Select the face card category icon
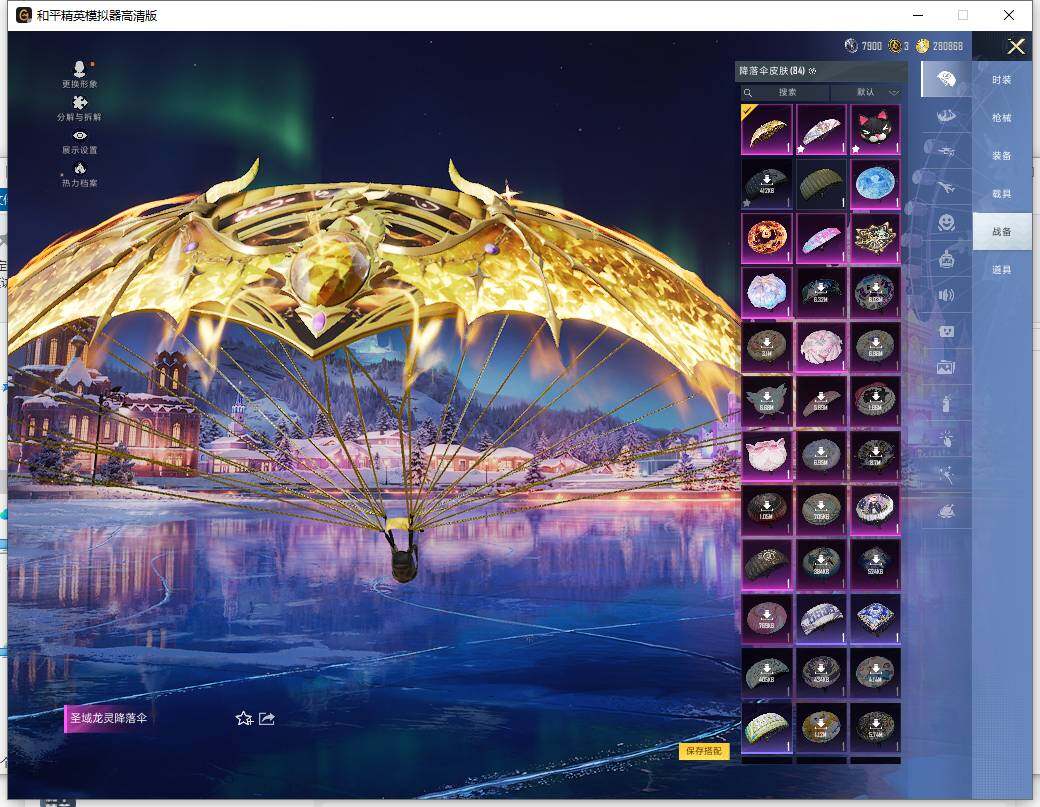The width and height of the screenshot is (1040, 807). [946, 330]
